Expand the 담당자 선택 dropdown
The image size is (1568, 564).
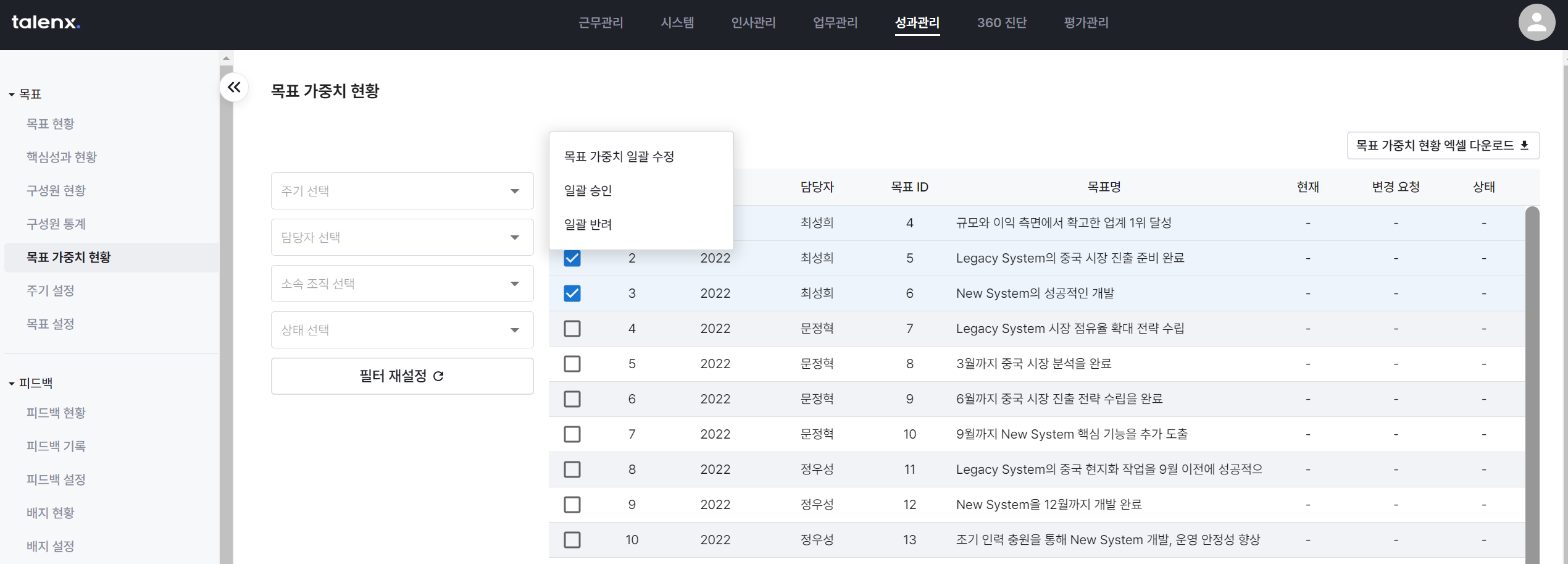402,237
